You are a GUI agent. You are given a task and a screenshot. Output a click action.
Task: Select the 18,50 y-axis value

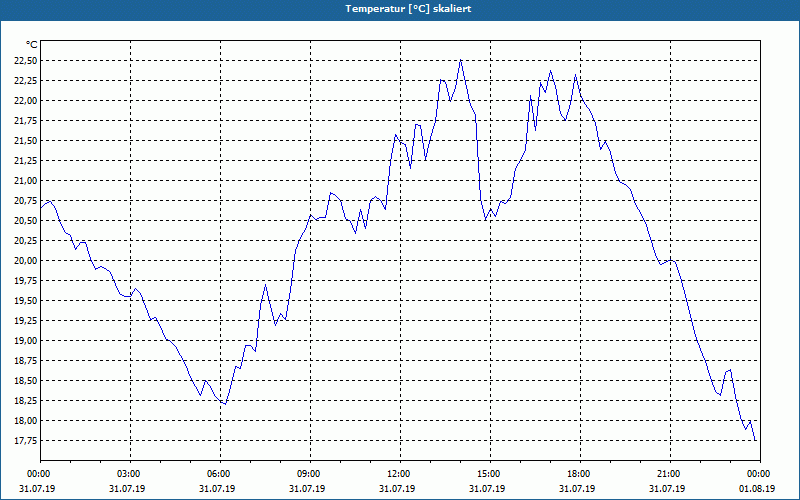click(26, 381)
